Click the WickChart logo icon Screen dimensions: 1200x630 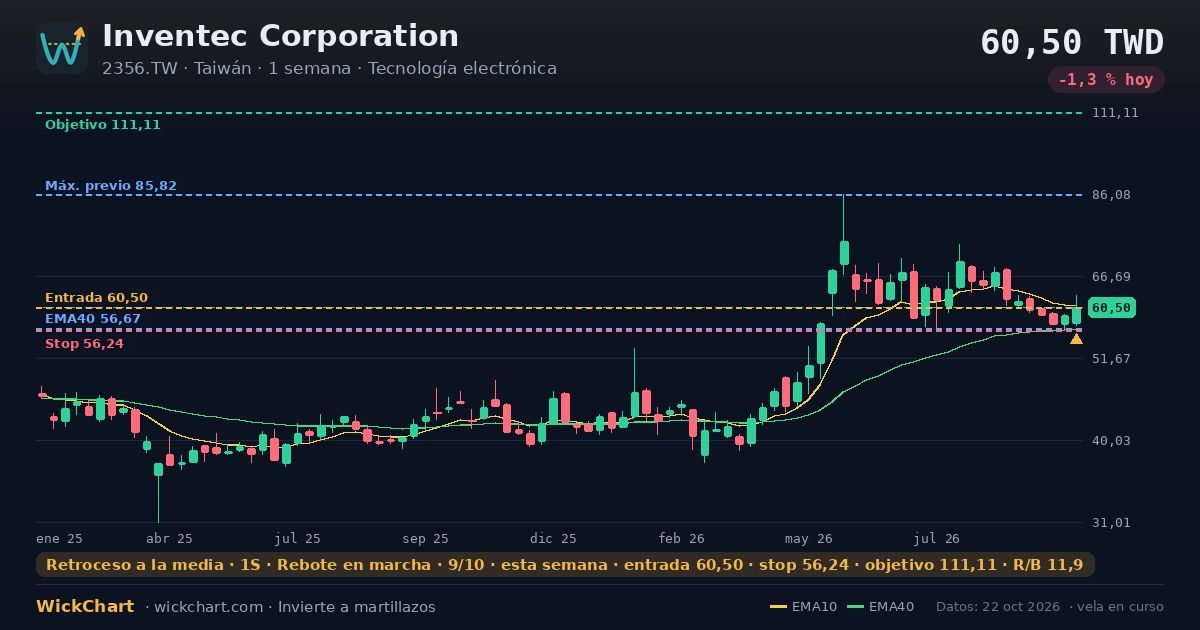62,48
